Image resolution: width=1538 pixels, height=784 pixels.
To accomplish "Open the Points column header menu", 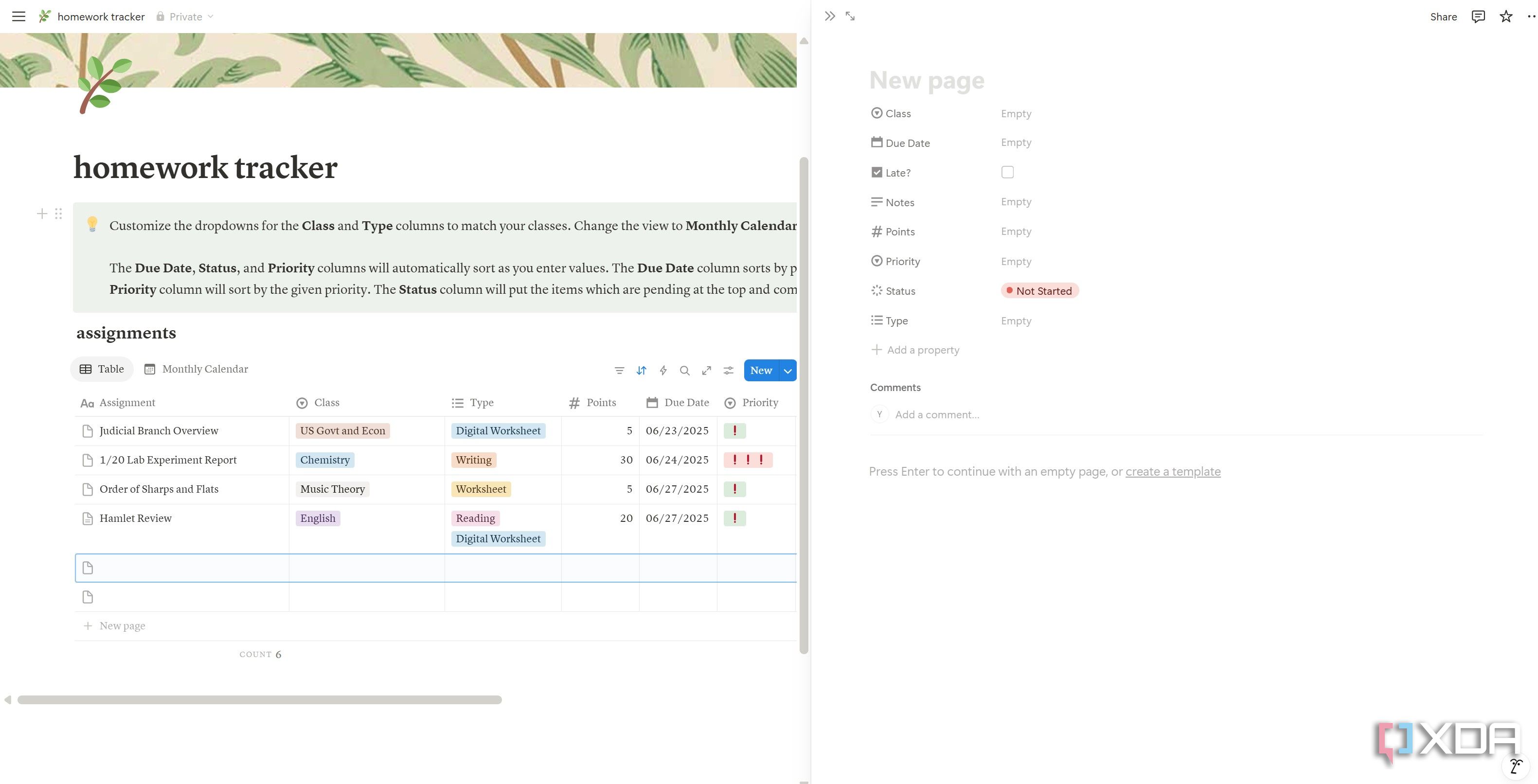I will 600,402.
